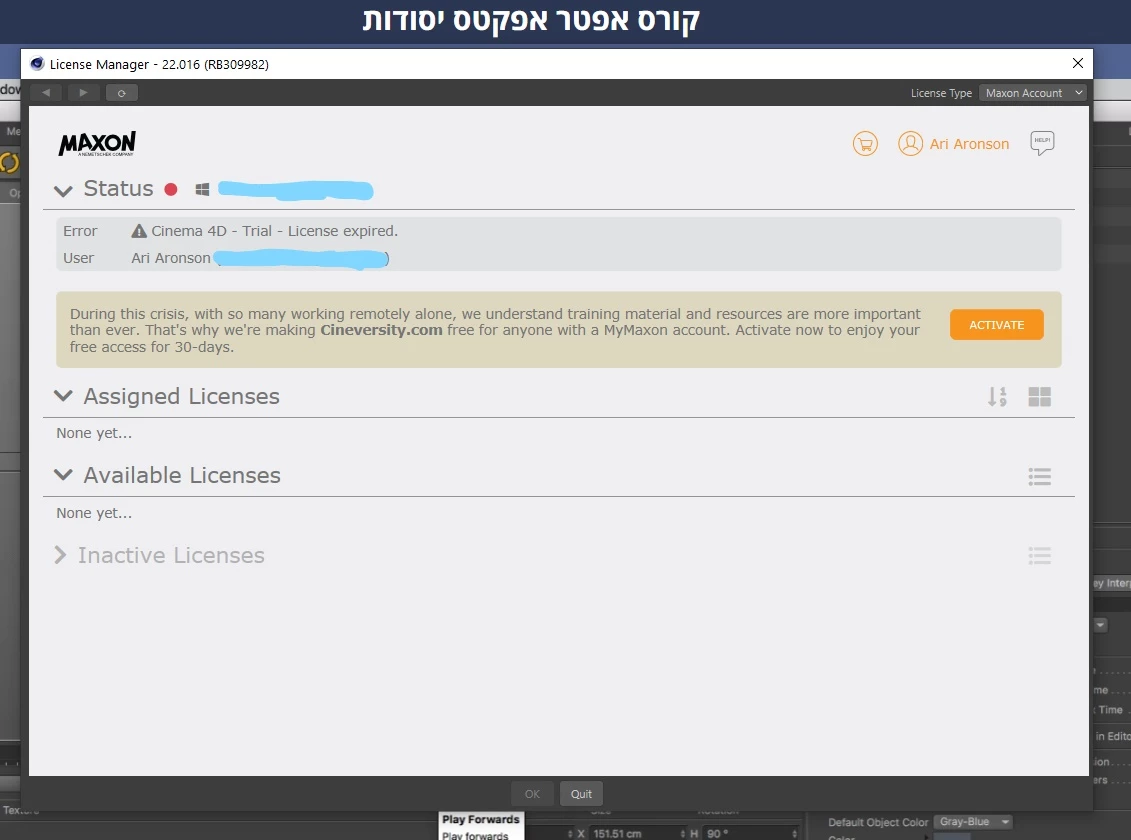1131x840 pixels.
Task: Open the License Type dropdown
Action: (x=1032, y=93)
